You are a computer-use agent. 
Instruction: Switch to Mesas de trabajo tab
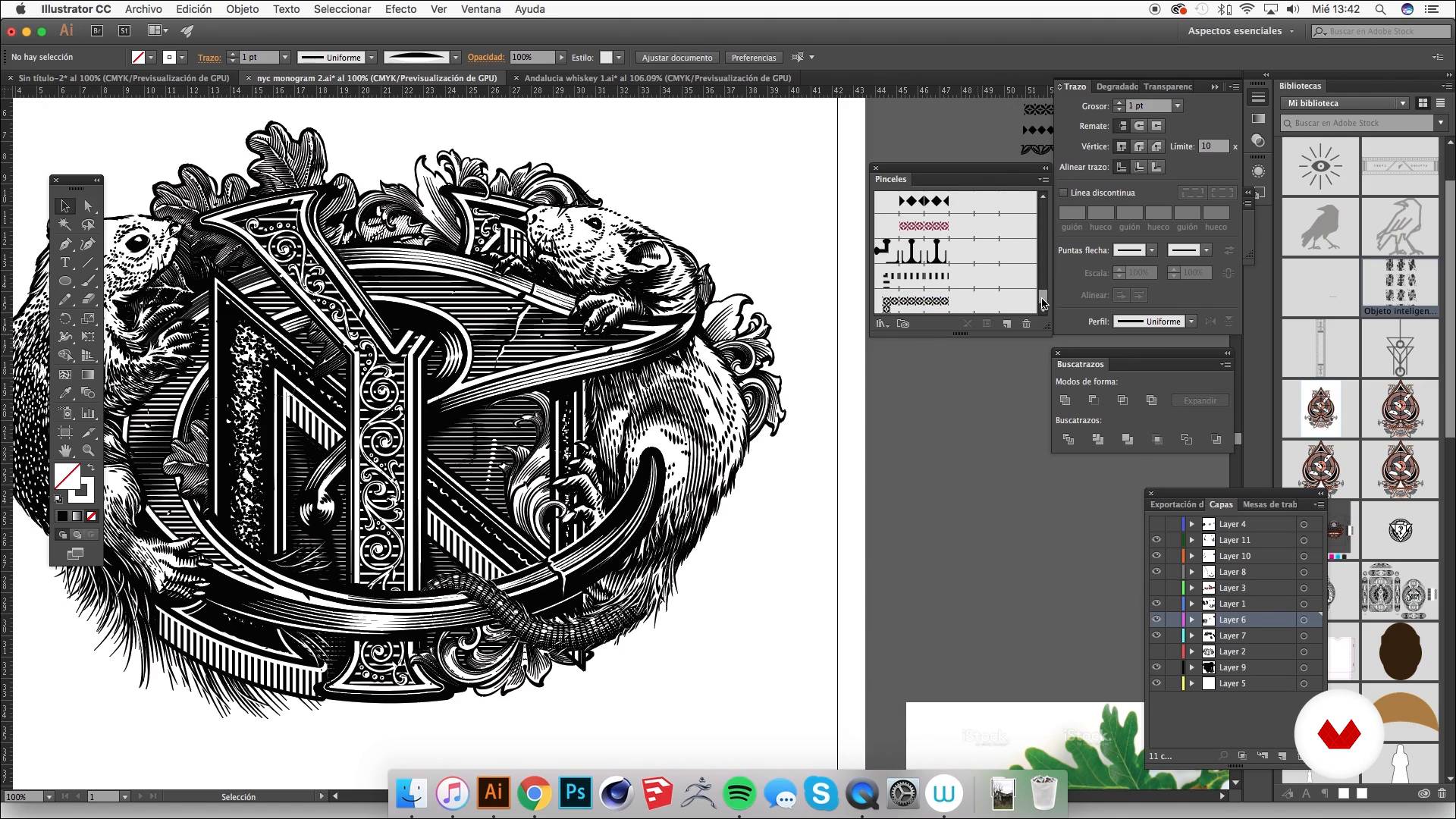[x=1270, y=504]
